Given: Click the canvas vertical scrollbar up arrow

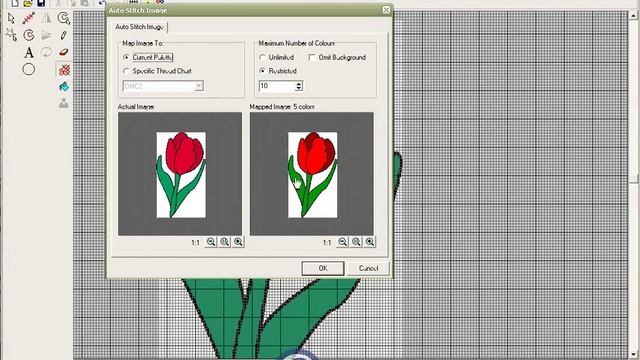Looking at the screenshot, I should coord(634,16).
